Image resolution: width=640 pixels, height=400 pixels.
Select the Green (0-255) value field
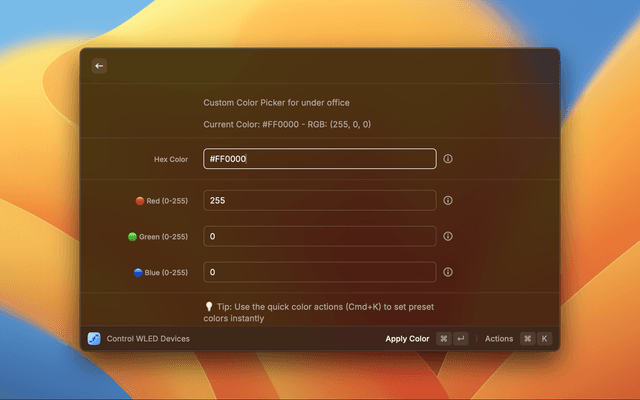[319, 237]
